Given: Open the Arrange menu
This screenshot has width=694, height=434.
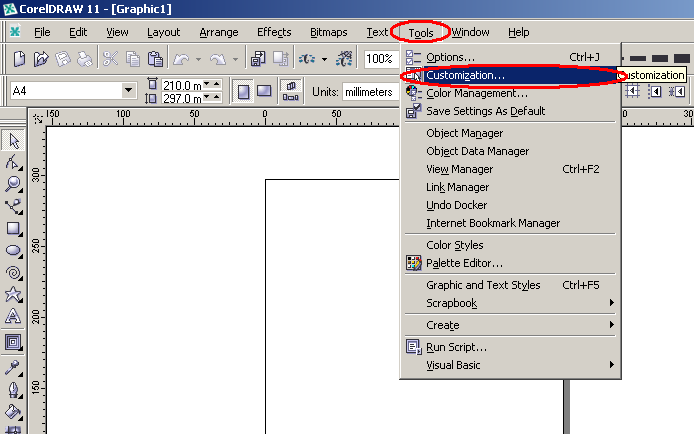Looking at the screenshot, I should click(219, 32).
